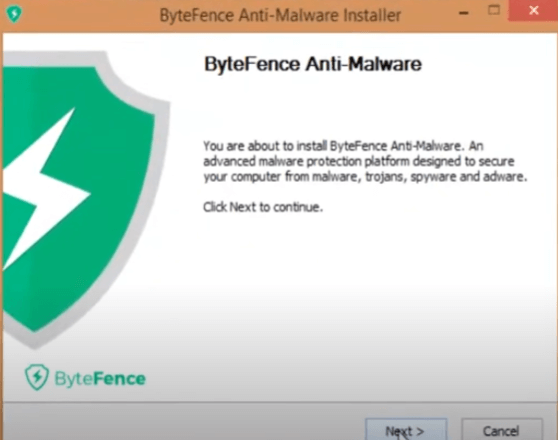Maximize the installer window

(x=494, y=11)
